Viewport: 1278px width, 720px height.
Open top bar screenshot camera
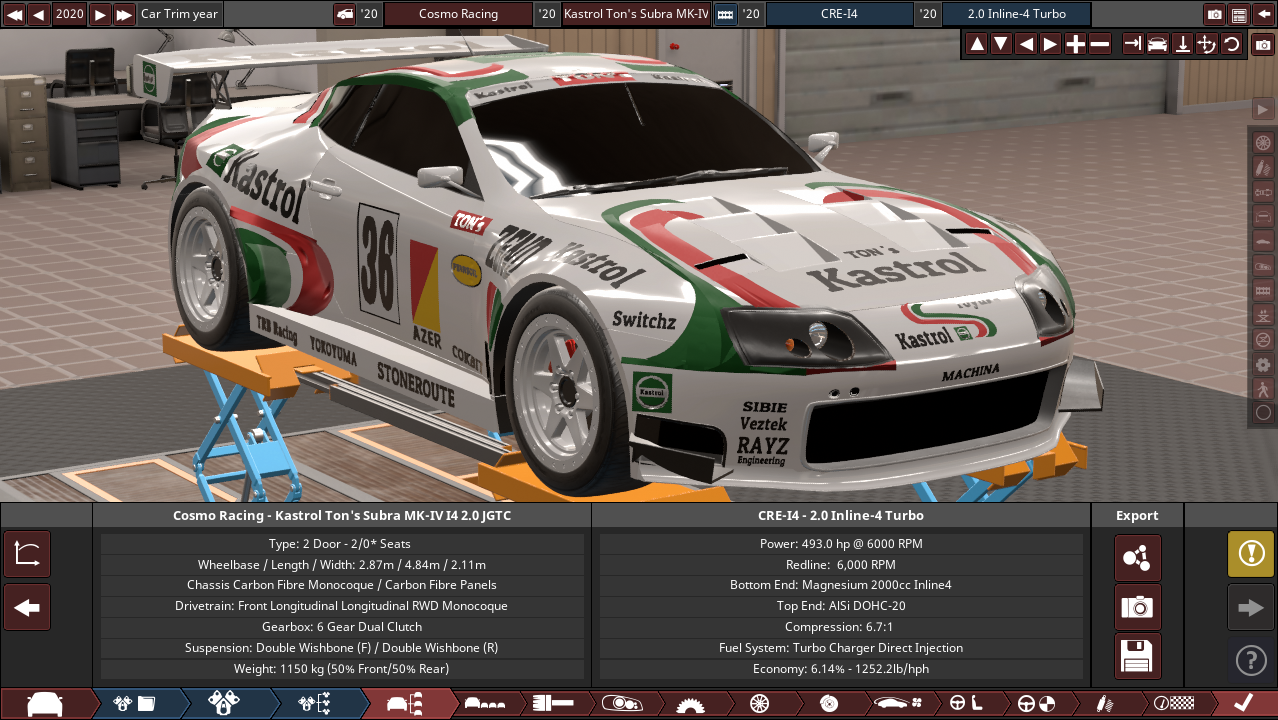tap(1214, 14)
